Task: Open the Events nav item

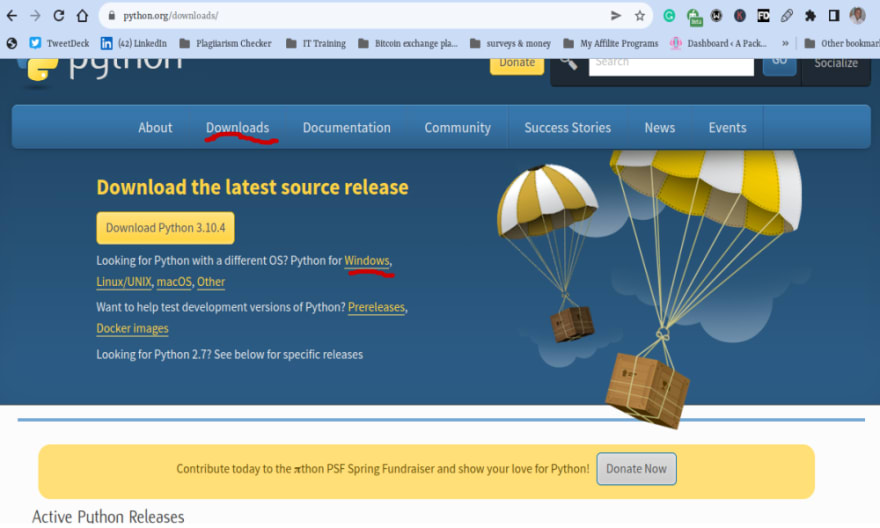Action: (727, 127)
